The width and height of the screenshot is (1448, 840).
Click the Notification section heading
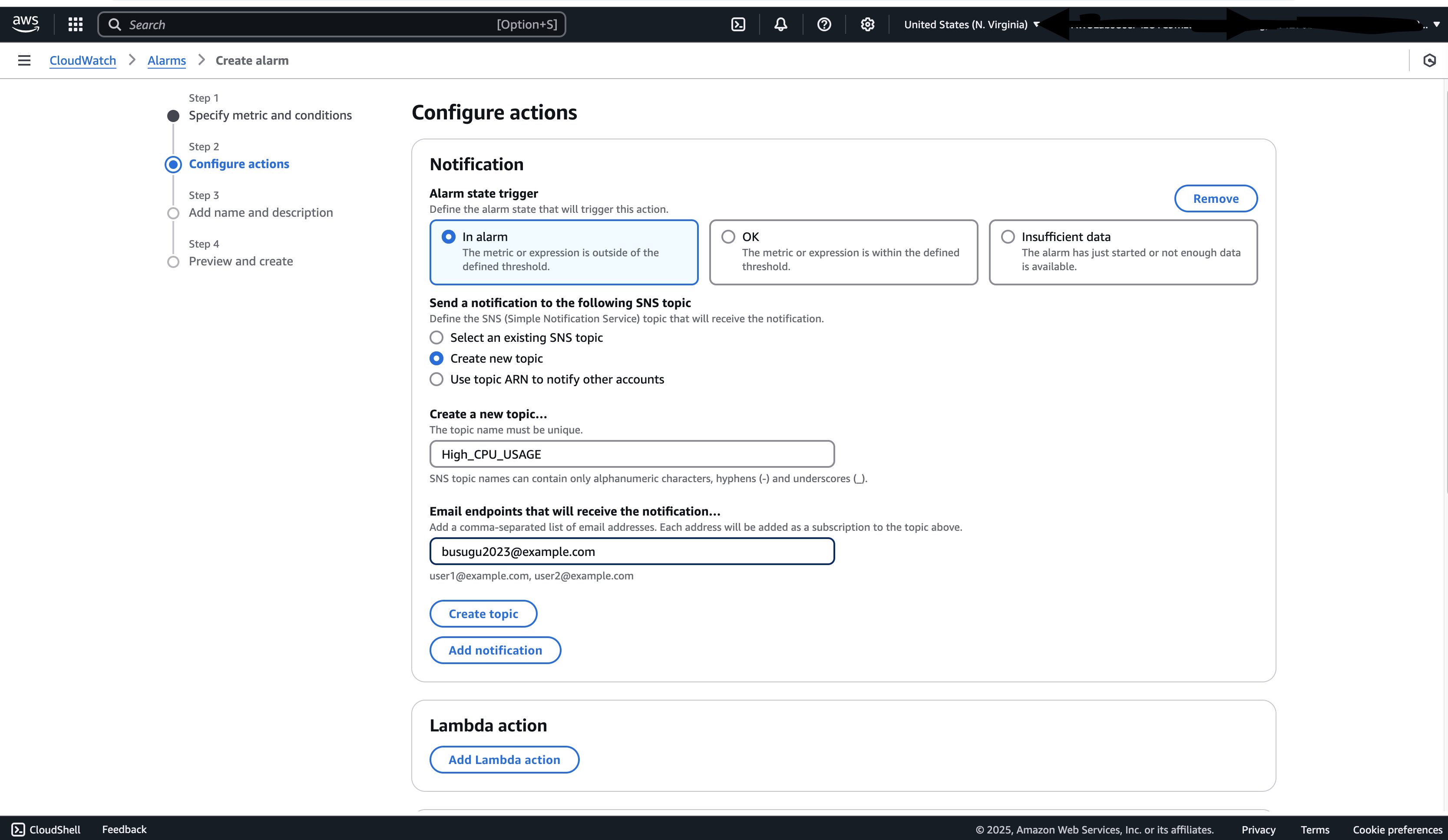(x=476, y=164)
